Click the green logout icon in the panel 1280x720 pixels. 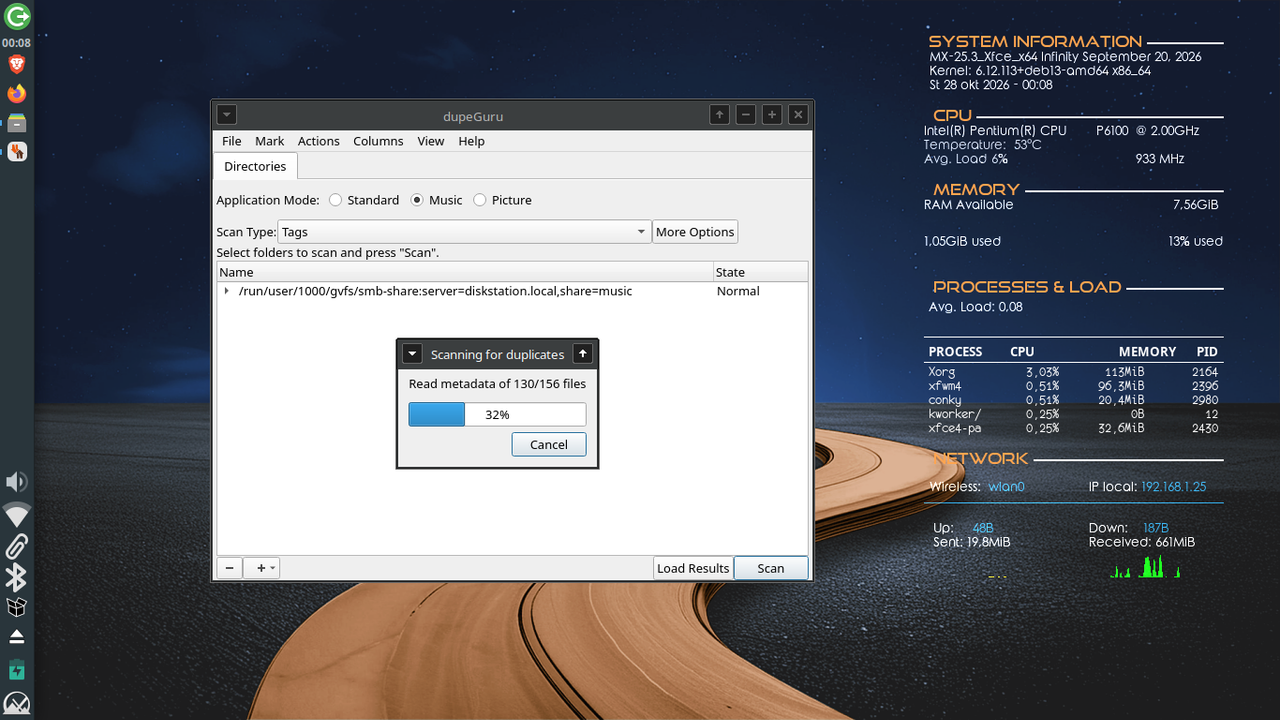click(17, 16)
